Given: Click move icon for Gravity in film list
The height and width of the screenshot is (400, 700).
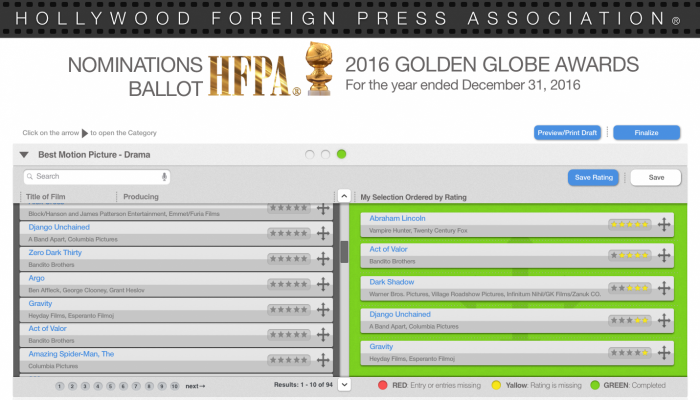Looking at the screenshot, I should click(323, 309).
